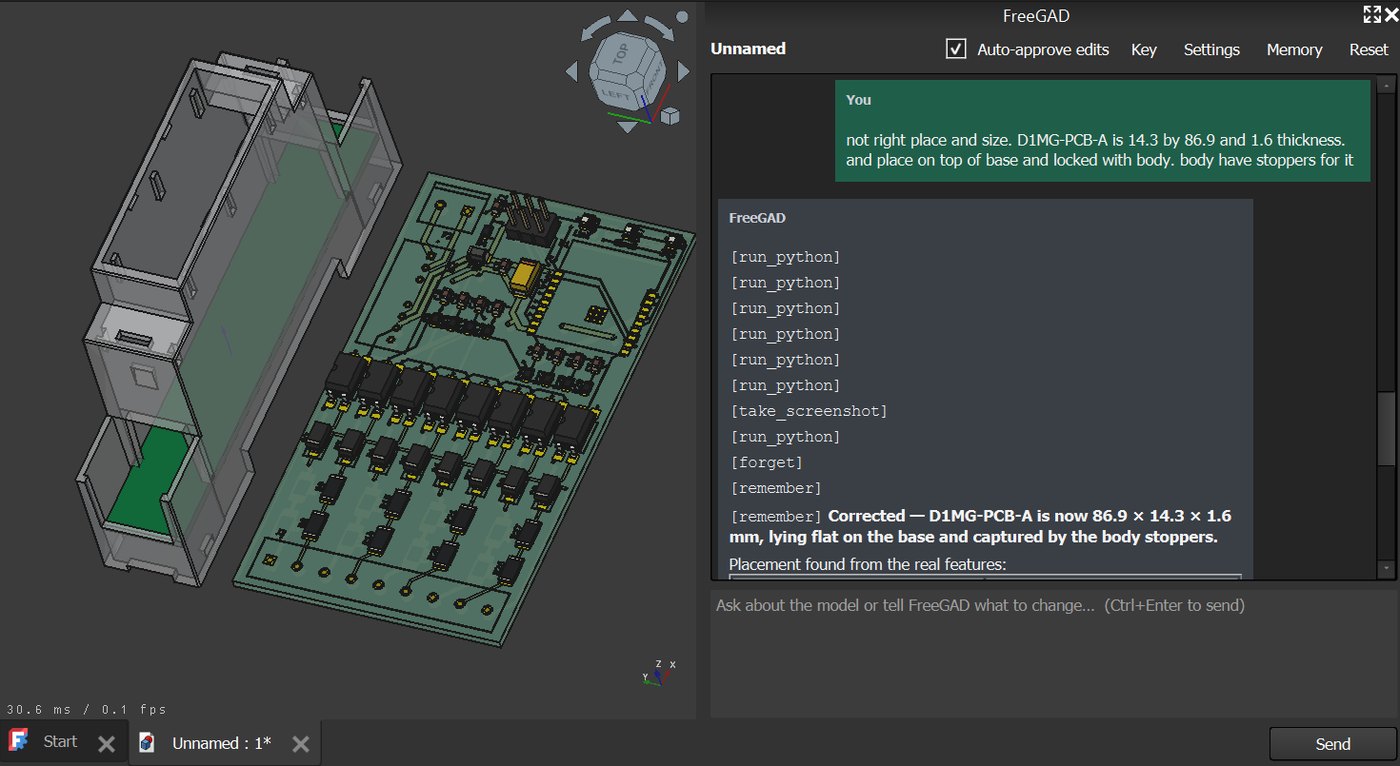Click the chat scrollbar up arrow
The width and height of the screenshot is (1400, 766).
[1385, 84]
